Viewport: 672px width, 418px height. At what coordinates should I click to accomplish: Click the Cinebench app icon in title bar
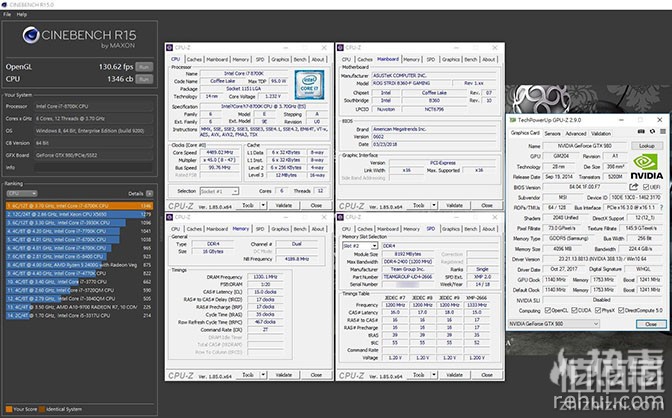coord(4,4)
